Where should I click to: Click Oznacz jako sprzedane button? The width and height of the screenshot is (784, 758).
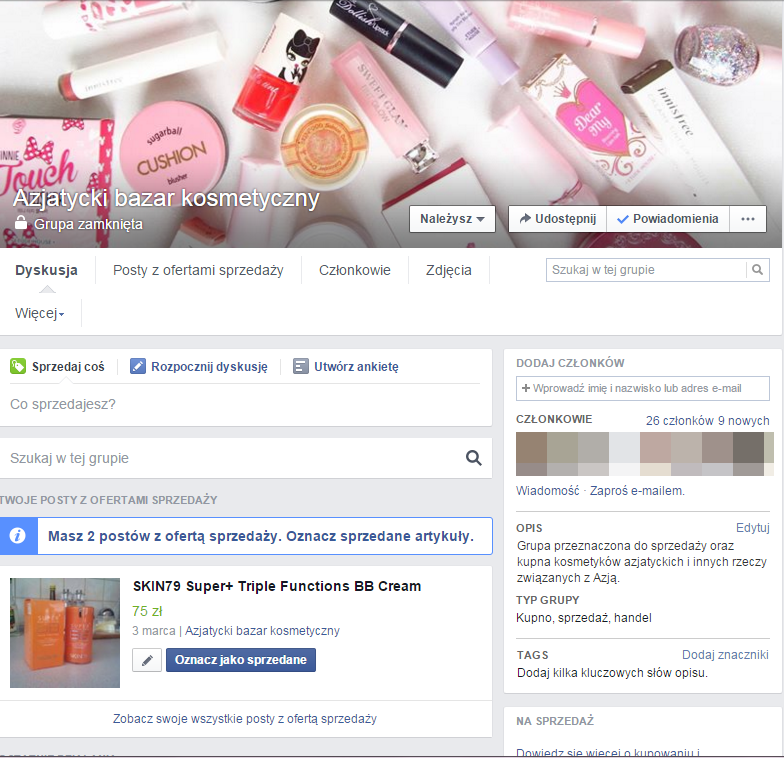[240, 660]
